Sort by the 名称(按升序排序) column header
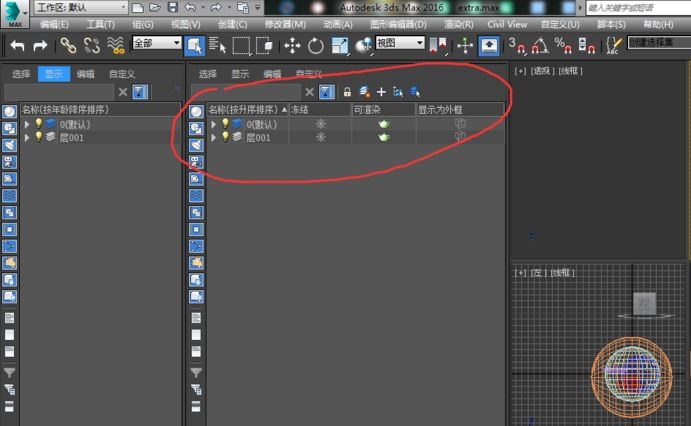The height and width of the screenshot is (426, 691). (247, 110)
